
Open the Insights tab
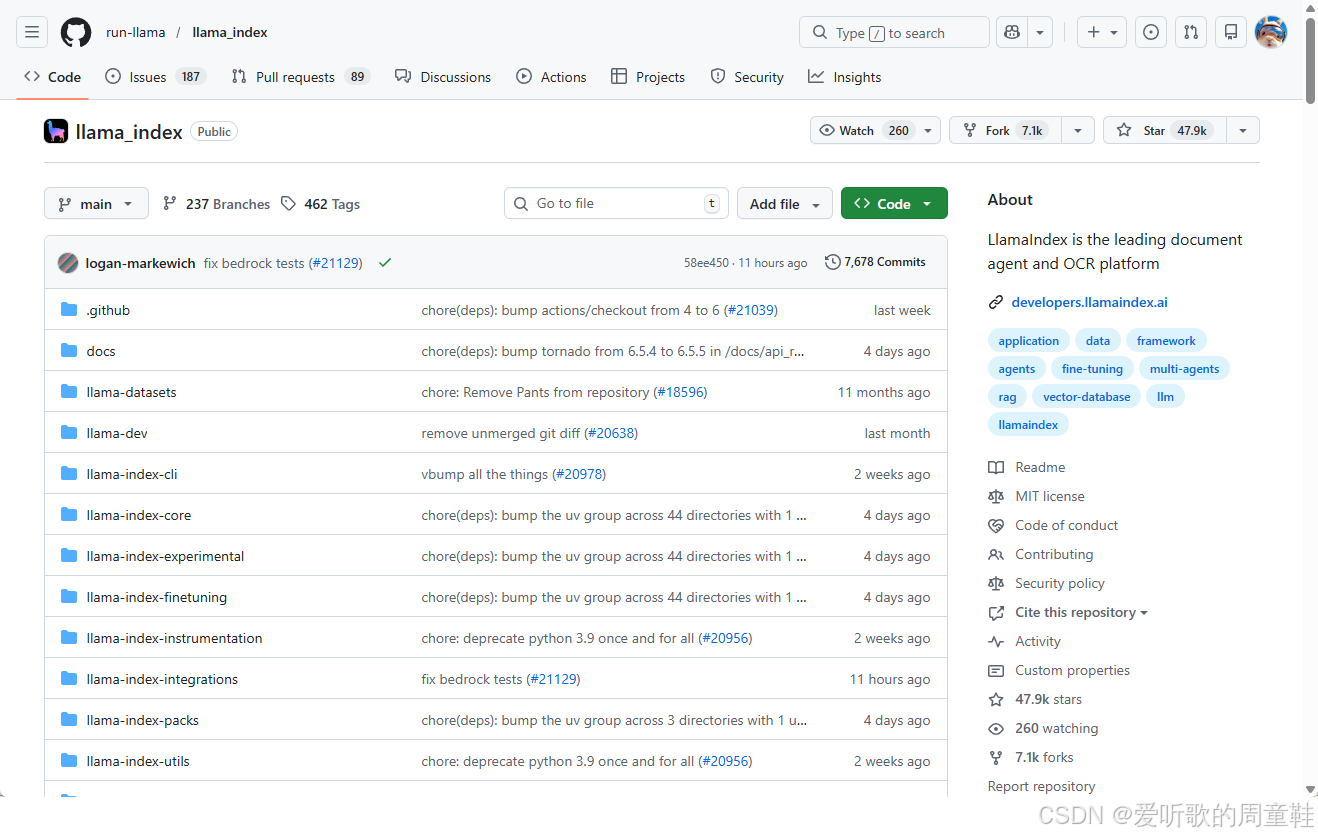[x=845, y=77]
